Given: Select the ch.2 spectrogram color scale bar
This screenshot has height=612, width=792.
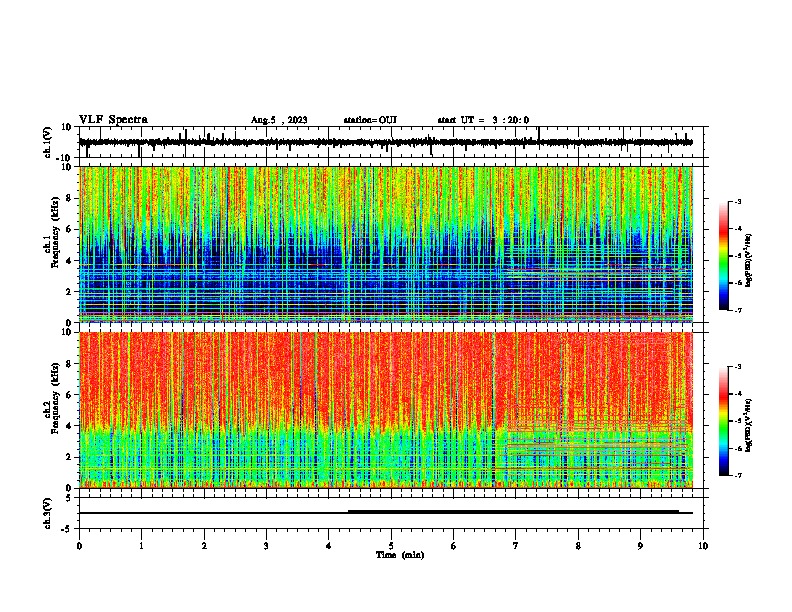Looking at the screenshot, I should tap(723, 421).
